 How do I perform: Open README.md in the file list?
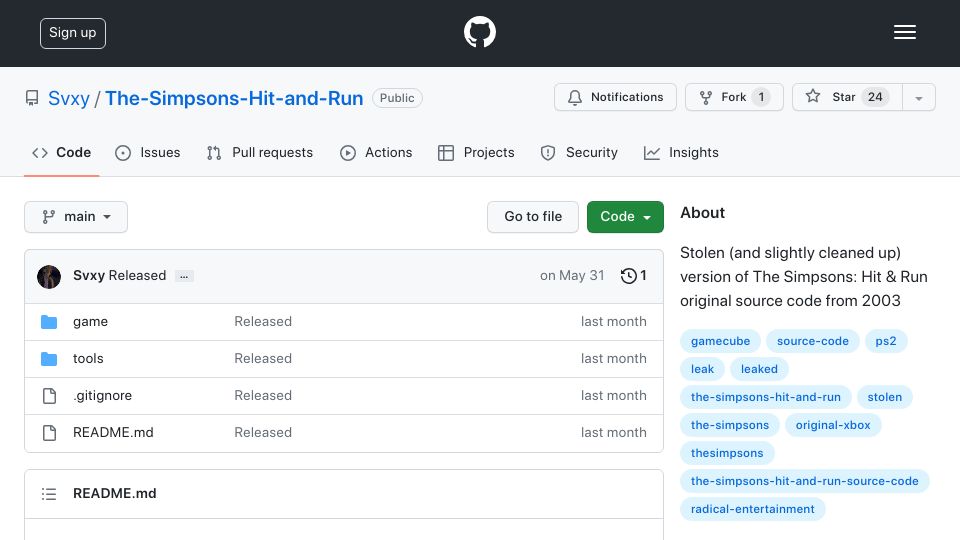113,432
